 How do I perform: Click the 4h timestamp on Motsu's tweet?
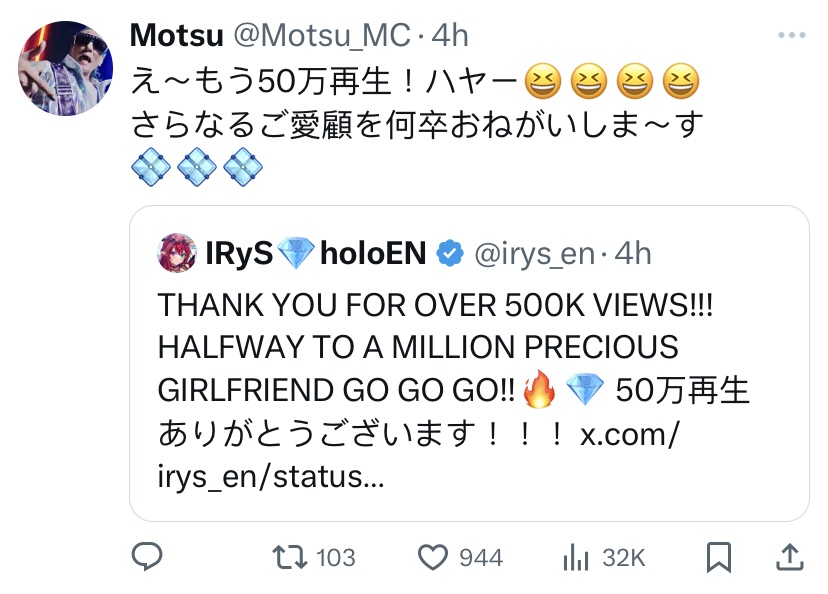450,36
